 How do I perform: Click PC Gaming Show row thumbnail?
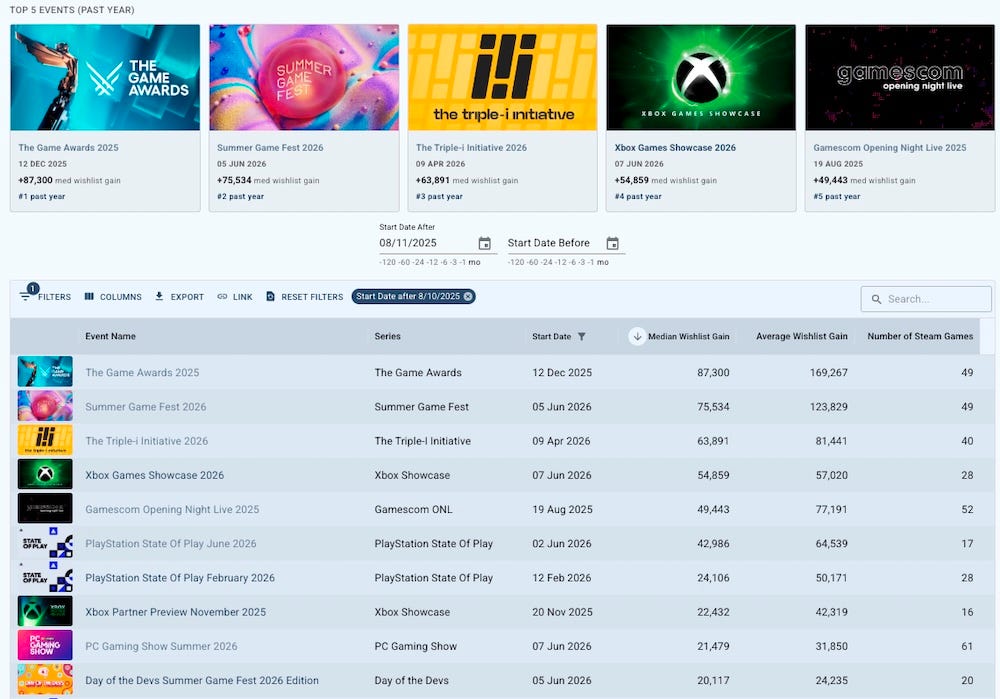[x=45, y=645]
